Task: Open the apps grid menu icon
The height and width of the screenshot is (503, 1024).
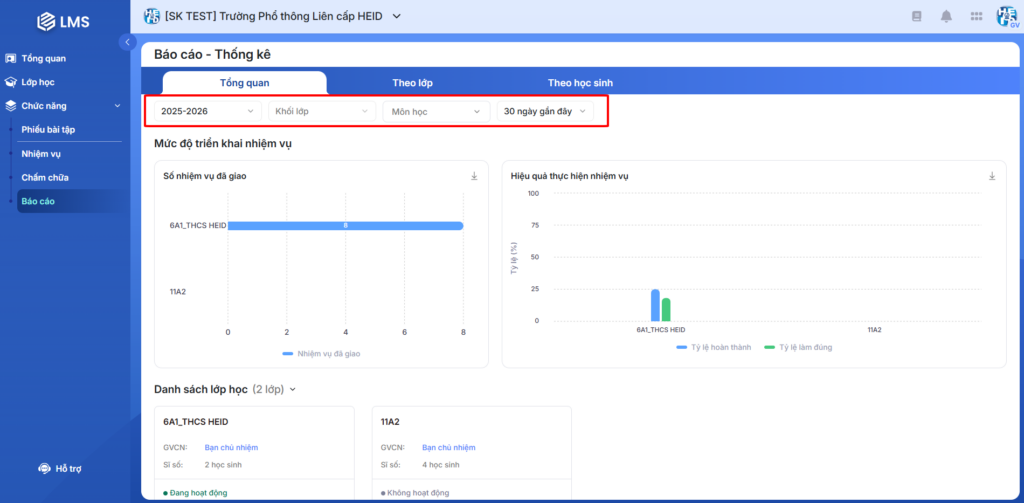Action: point(976,16)
